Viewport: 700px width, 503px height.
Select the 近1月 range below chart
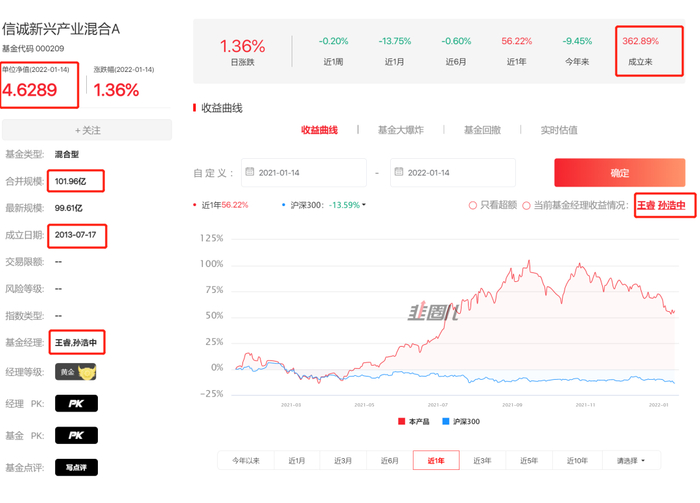[296, 461]
